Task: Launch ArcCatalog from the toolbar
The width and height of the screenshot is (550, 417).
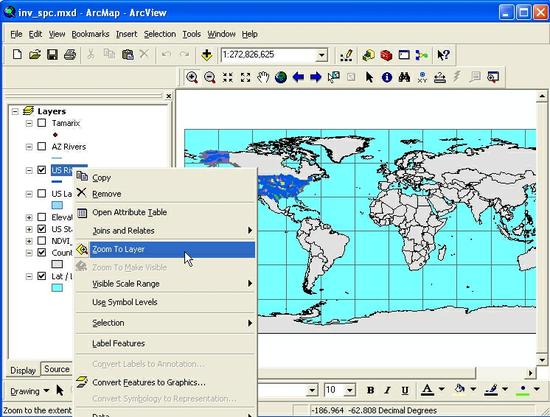Action: click(x=368, y=55)
